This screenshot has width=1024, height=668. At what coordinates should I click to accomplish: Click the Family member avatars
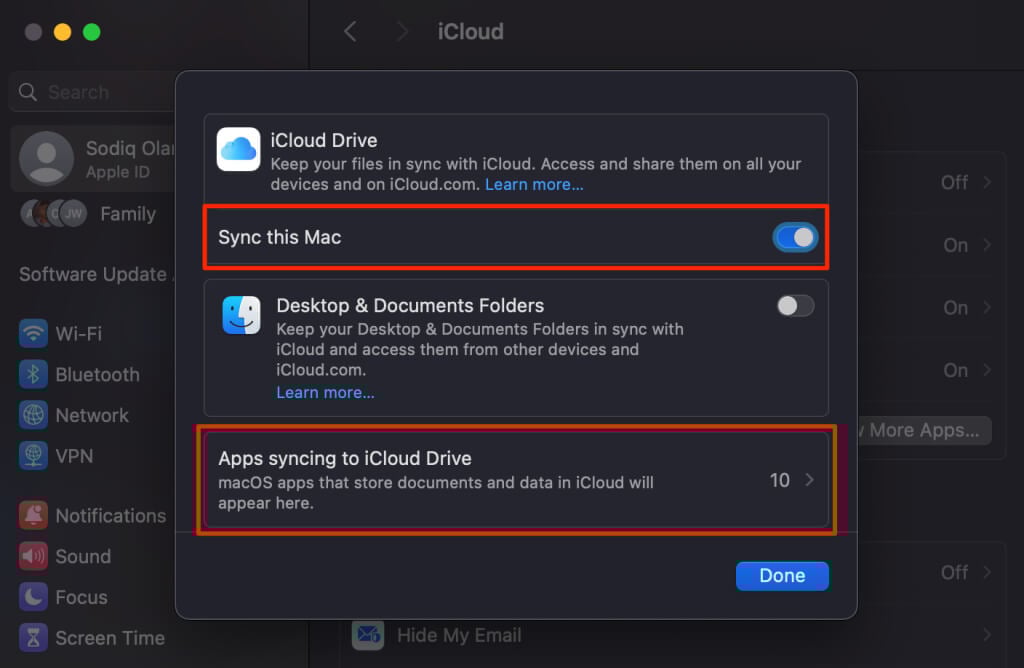coord(54,214)
